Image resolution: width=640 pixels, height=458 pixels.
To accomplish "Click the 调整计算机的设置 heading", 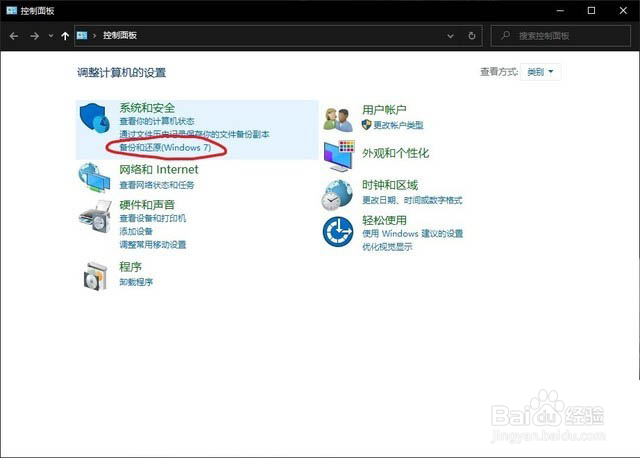I will (x=122, y=73).
